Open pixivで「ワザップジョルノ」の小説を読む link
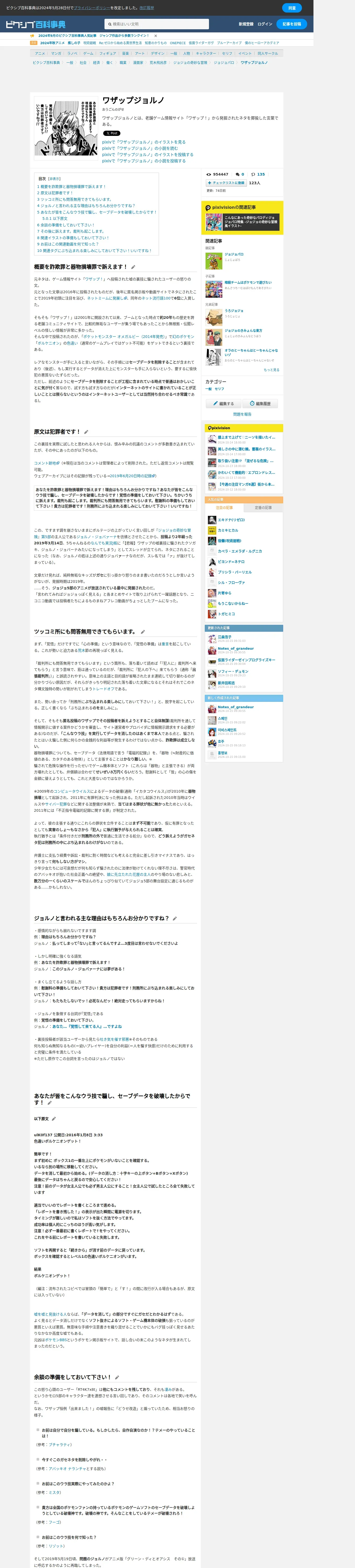355x1568 pixels. click(140, 148)
